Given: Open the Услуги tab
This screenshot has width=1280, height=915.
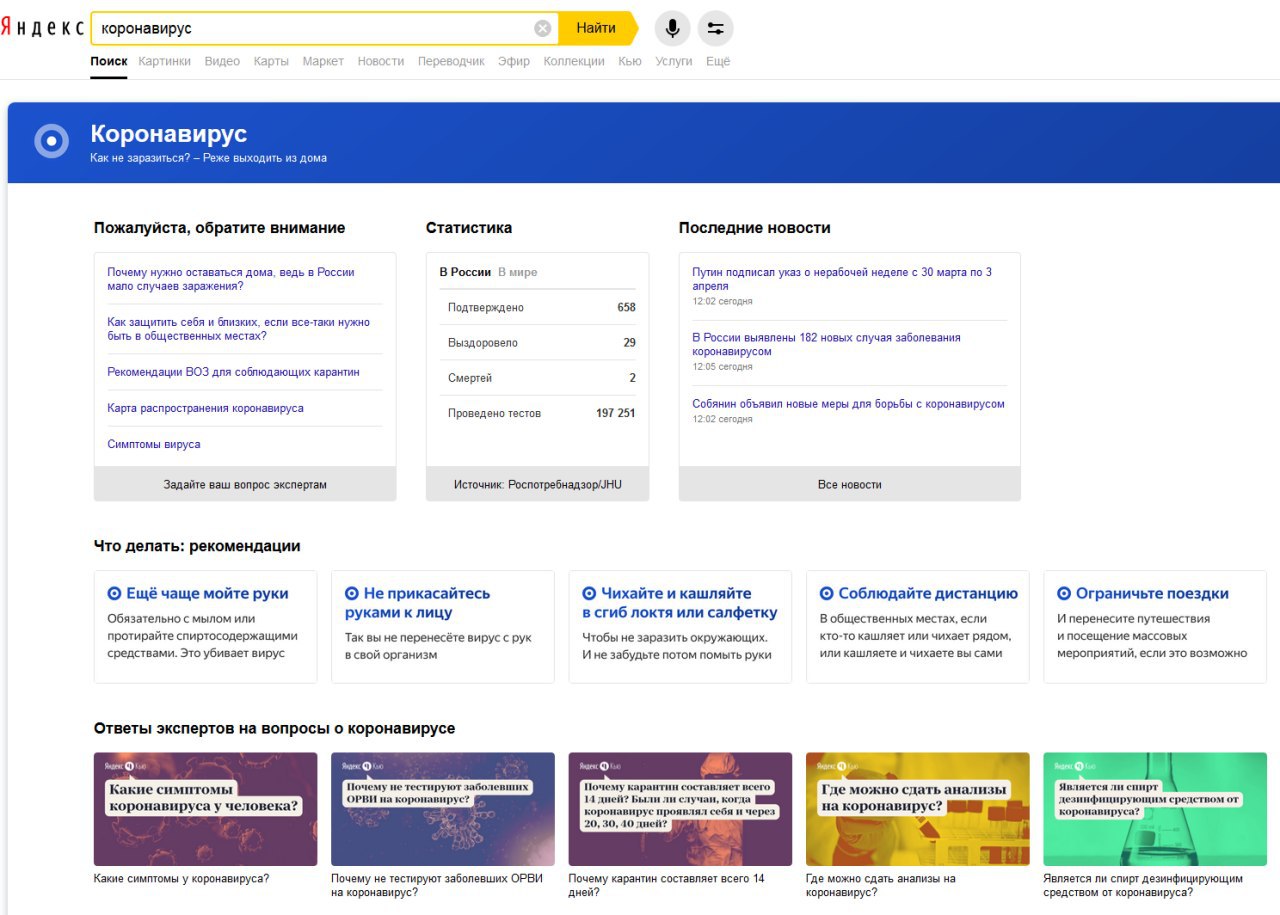Looking at the screenshot, I should pyautogui.click(x=674, y=61).
